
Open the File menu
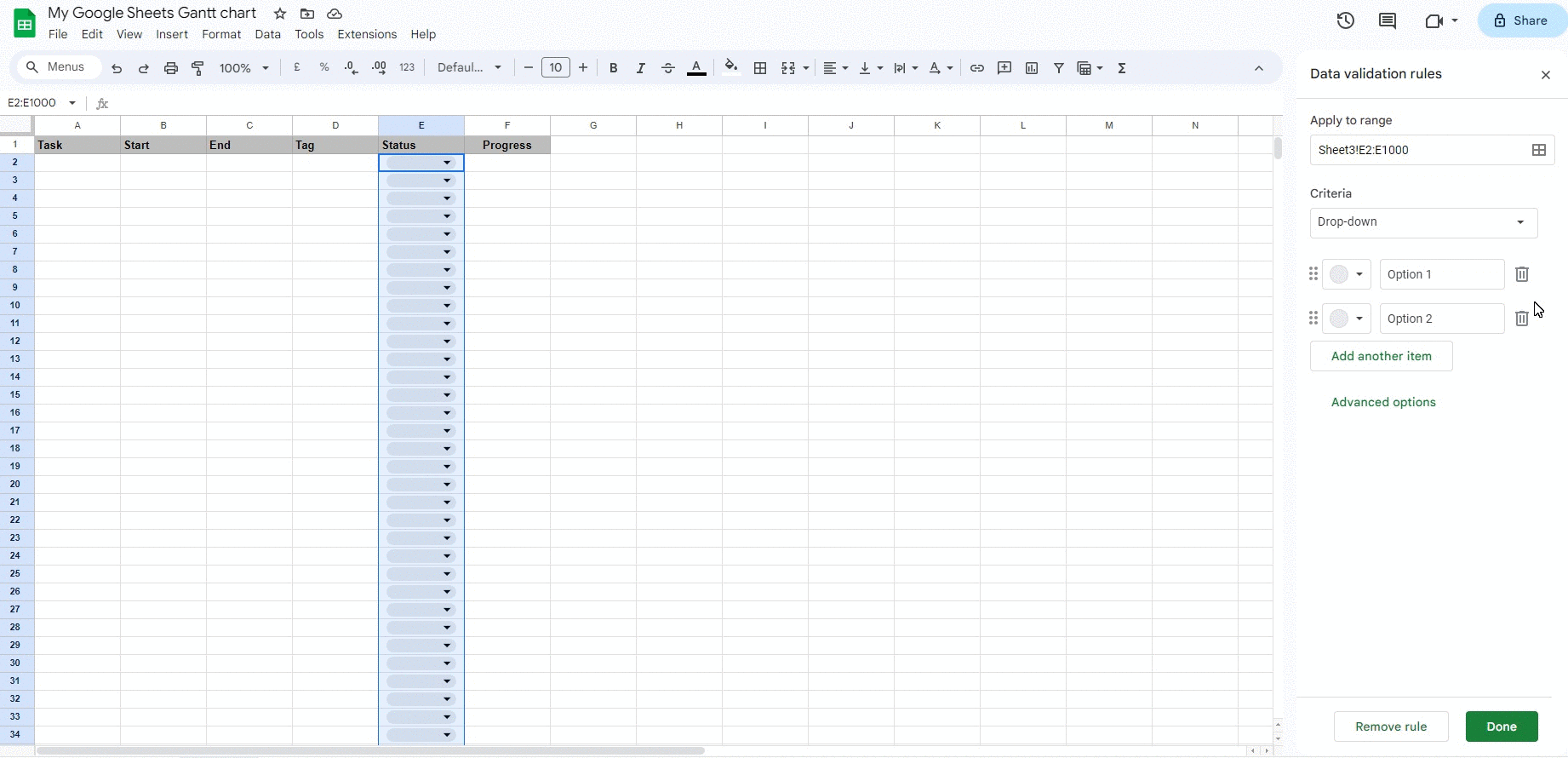coord(58,35)
